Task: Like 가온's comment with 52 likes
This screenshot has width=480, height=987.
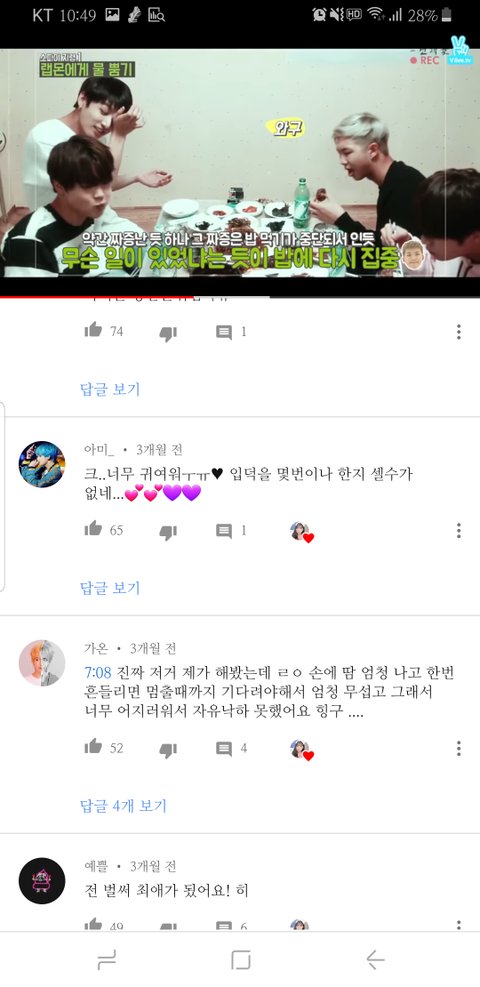Action: coord(93,747)
